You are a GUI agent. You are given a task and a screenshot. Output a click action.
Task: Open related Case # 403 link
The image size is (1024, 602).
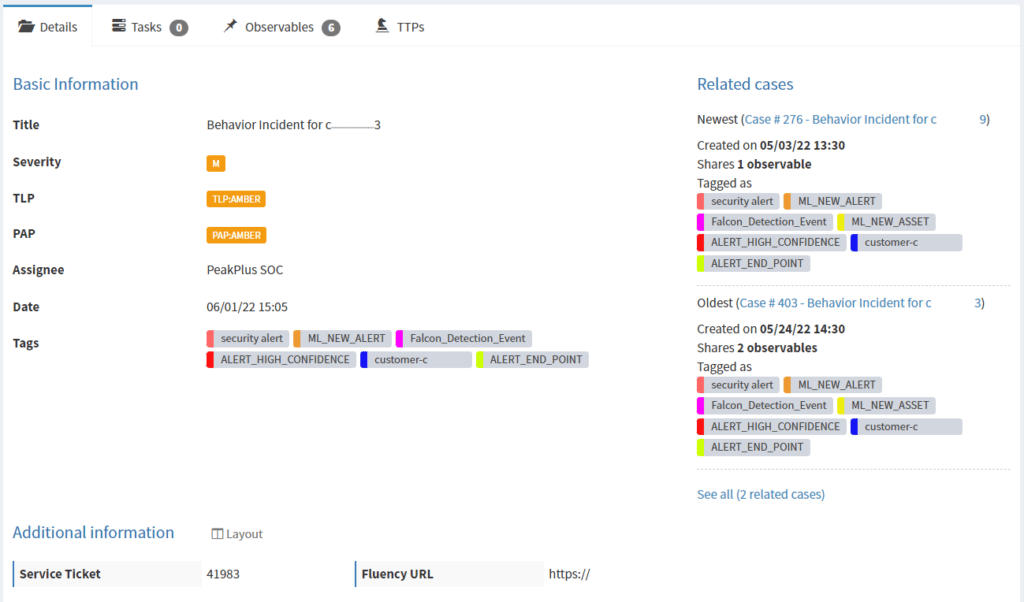click(x=836, y=303)
